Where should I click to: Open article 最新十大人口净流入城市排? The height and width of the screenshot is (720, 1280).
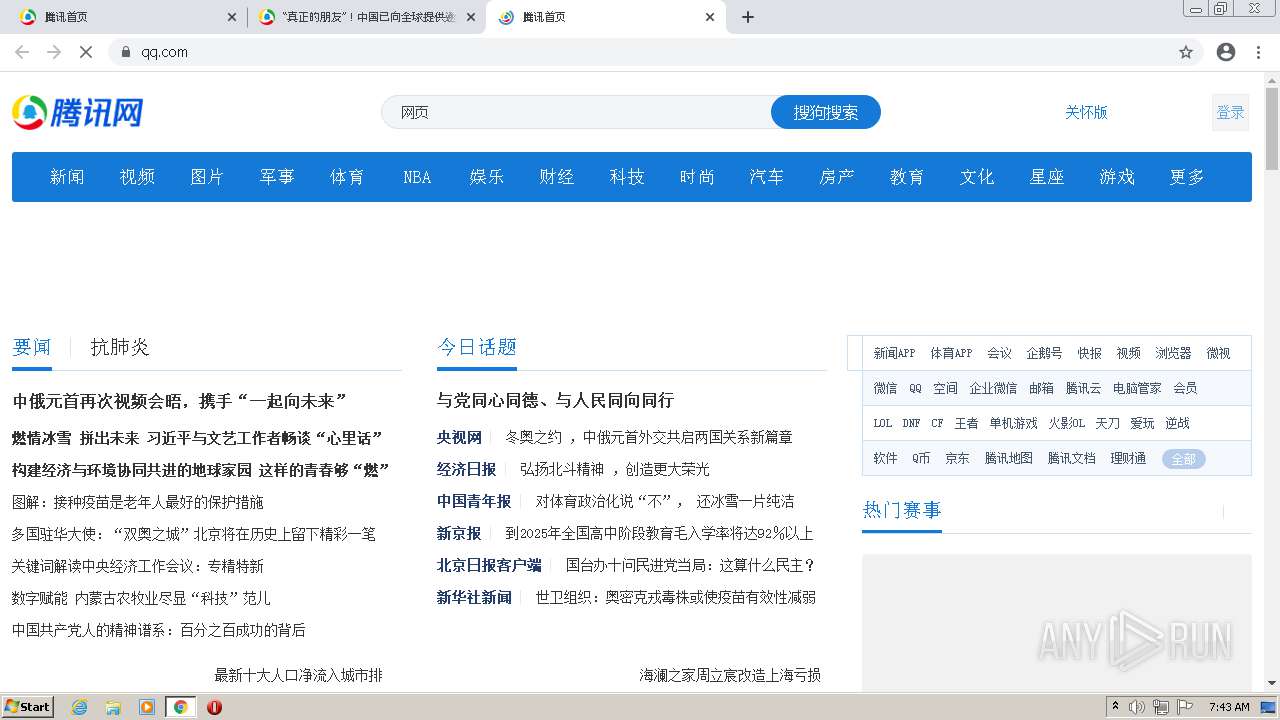298,675
